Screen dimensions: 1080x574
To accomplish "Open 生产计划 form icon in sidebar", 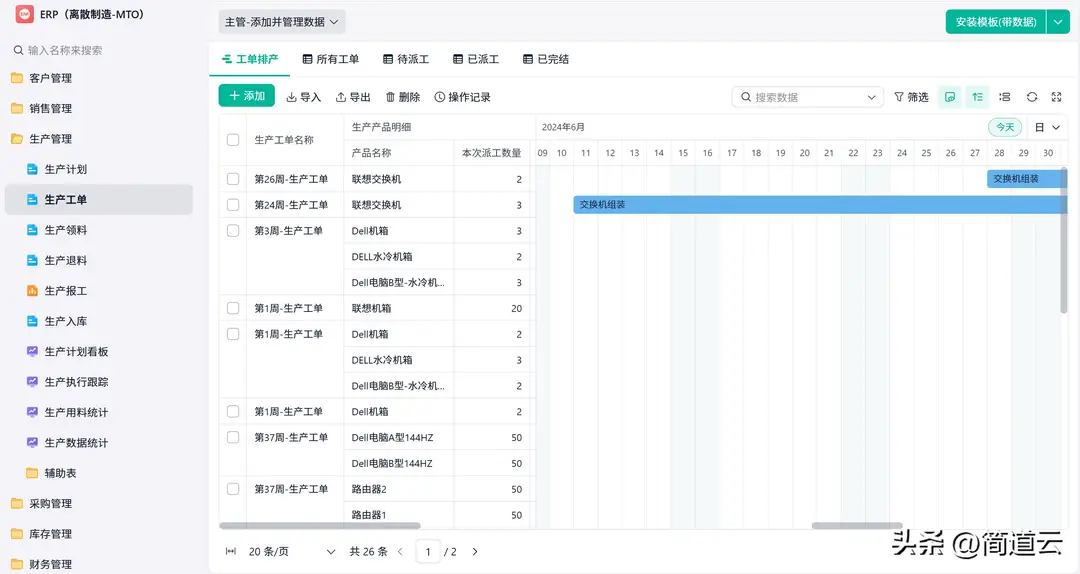I will pos(32,169).
